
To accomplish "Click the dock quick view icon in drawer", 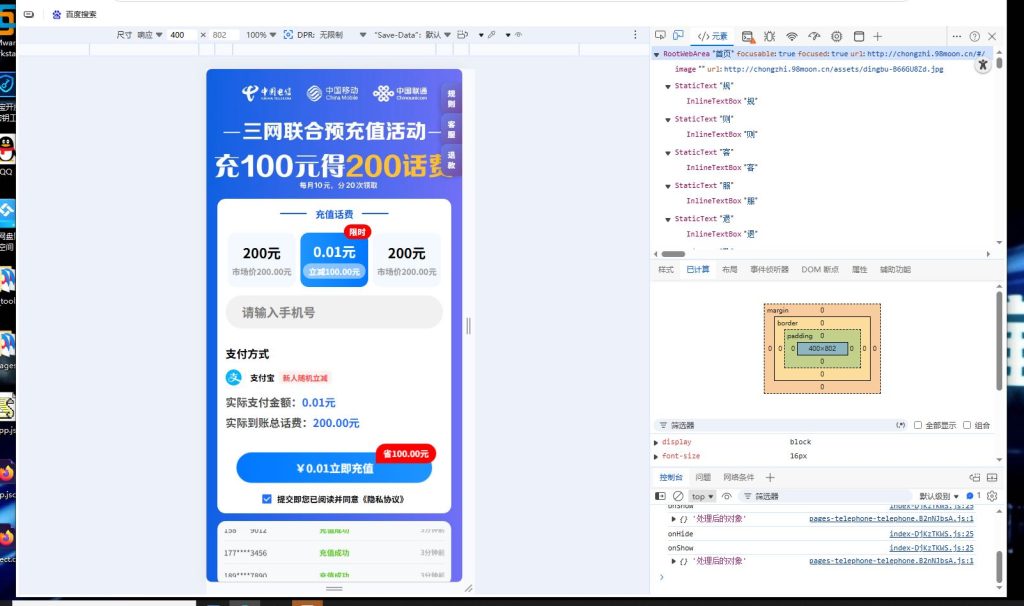I will [974, 477].
